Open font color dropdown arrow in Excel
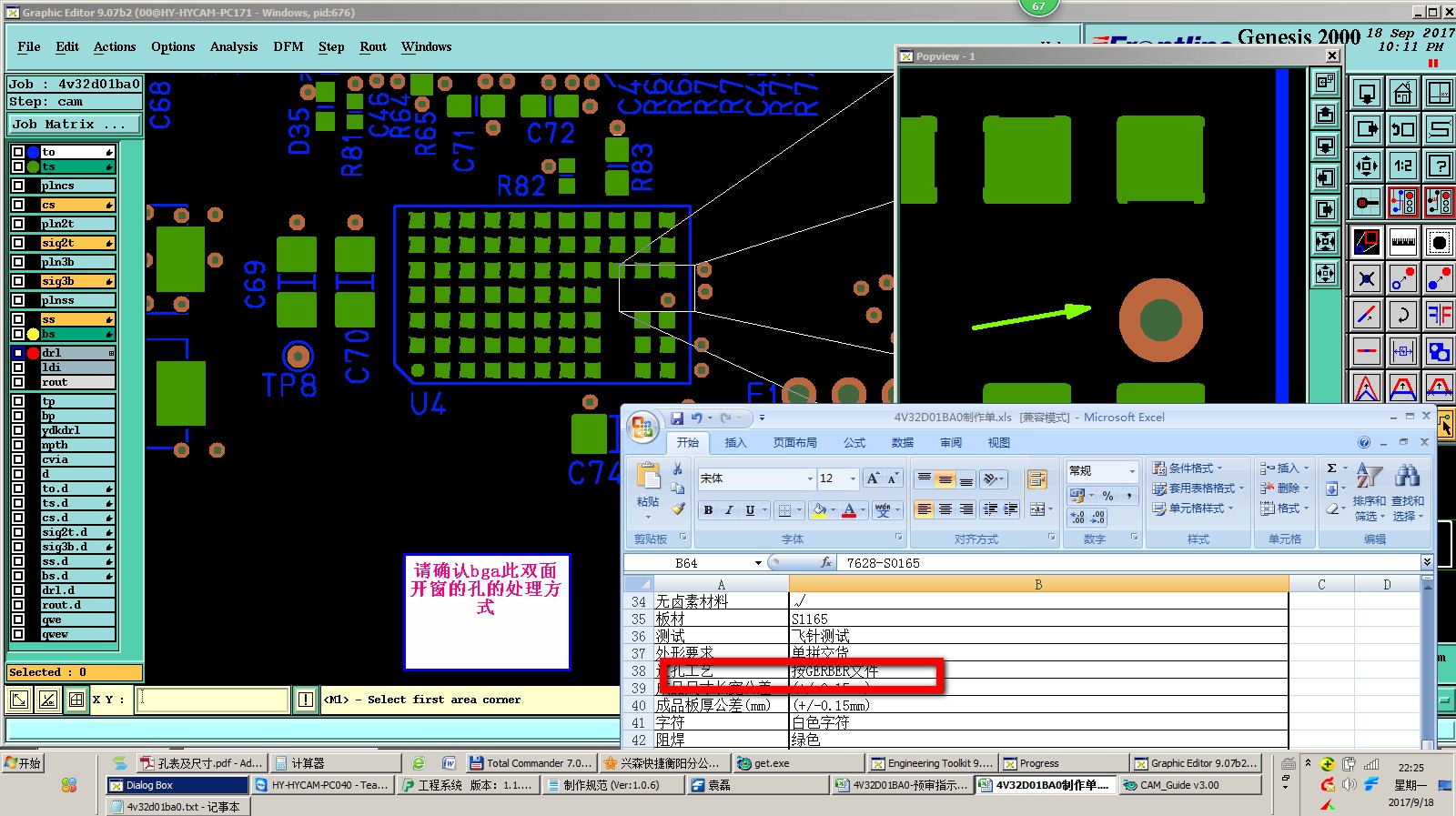1456x816 pixels. click(x=862, y=510)
